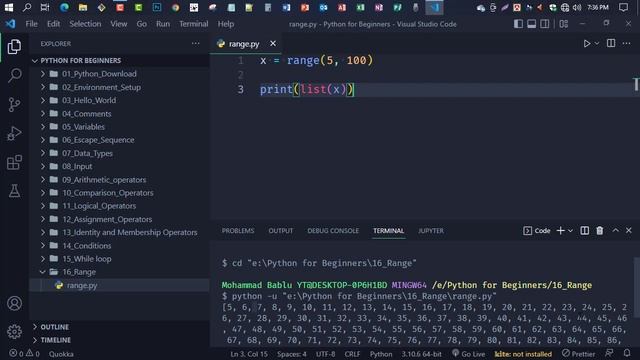640x360 pixels.
Task: Switch to the OUTPUT panel tab
Action: [x=280, y=231]
